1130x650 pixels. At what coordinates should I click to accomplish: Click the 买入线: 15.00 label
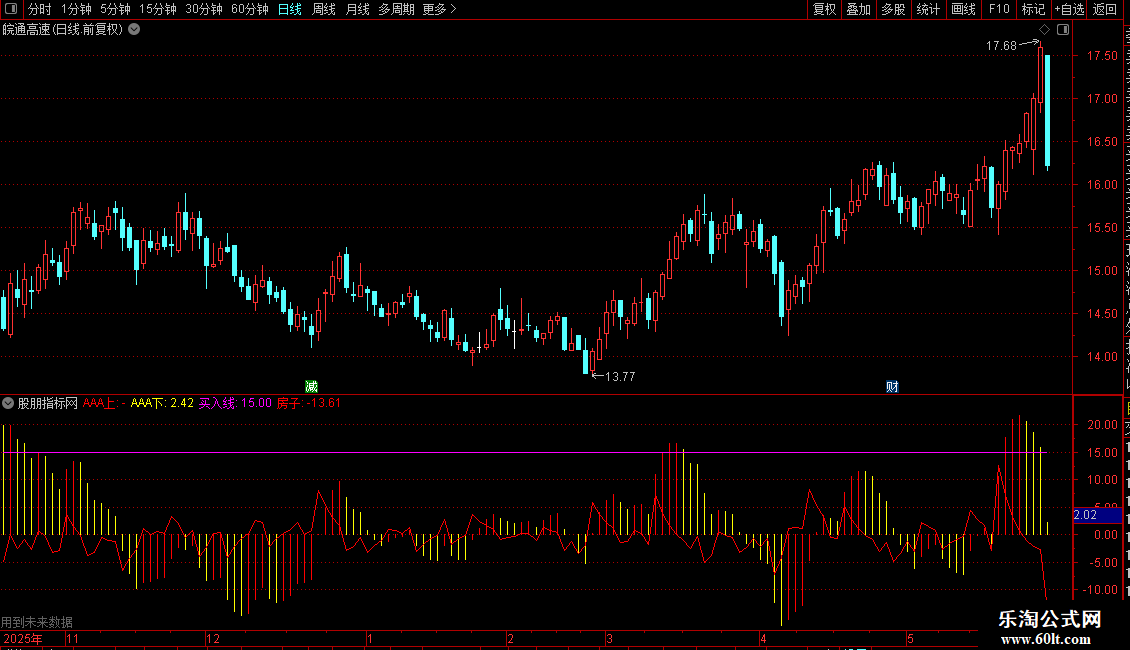pos(235,404)
